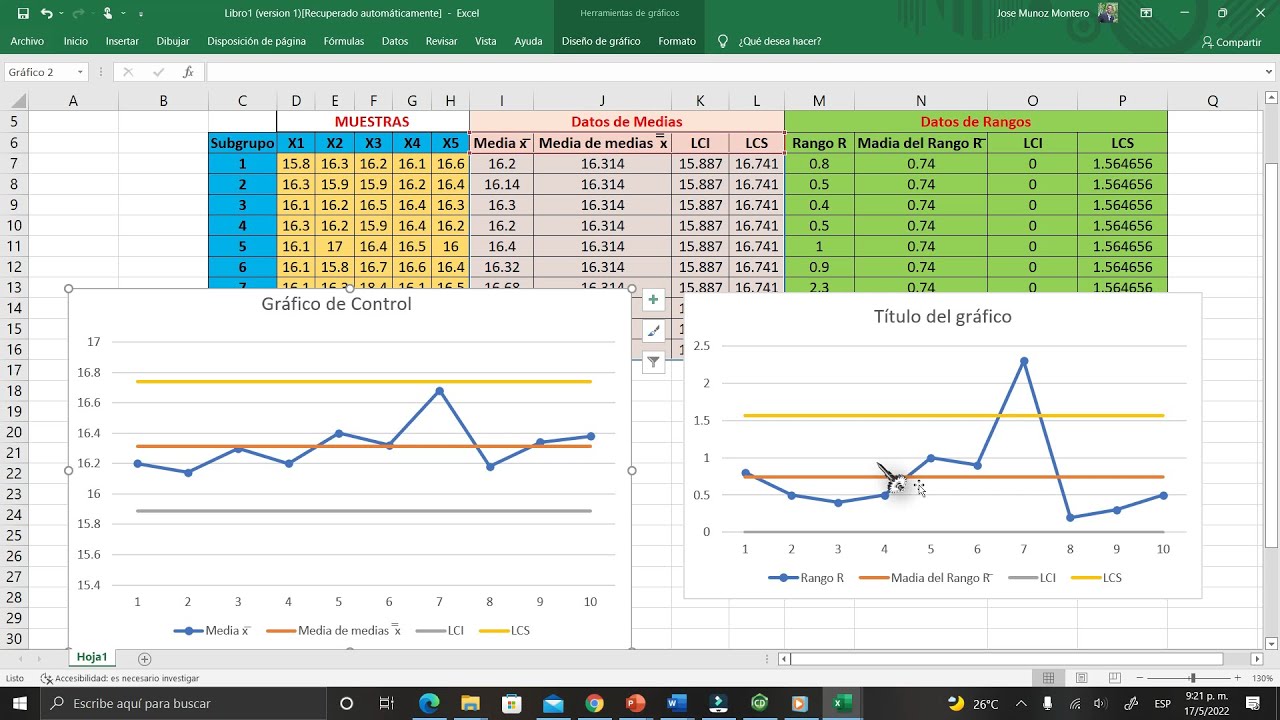Click the zoom slider handle

(1192, 678)
